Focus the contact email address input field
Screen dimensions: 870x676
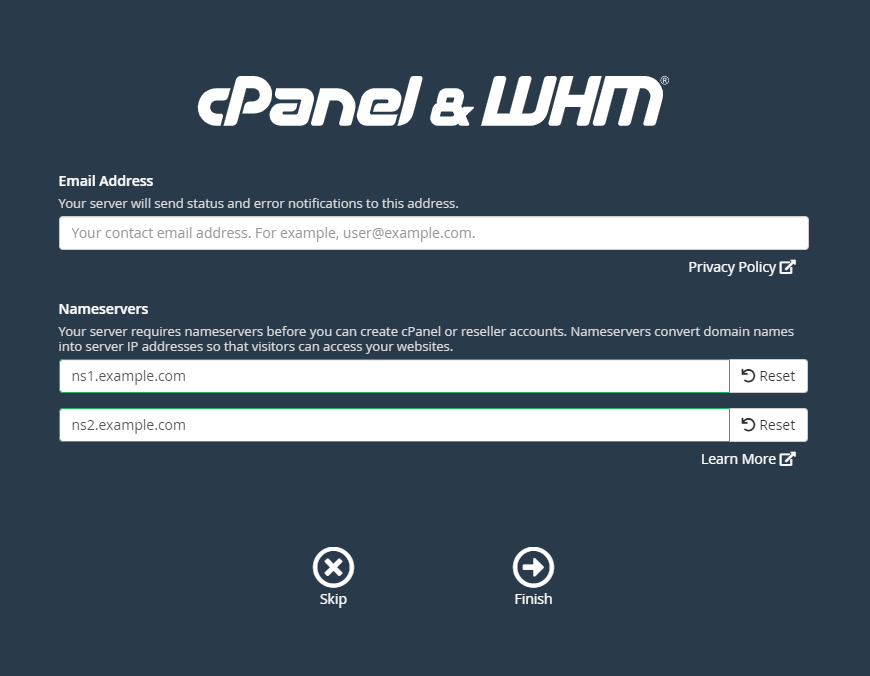(433, 233)
